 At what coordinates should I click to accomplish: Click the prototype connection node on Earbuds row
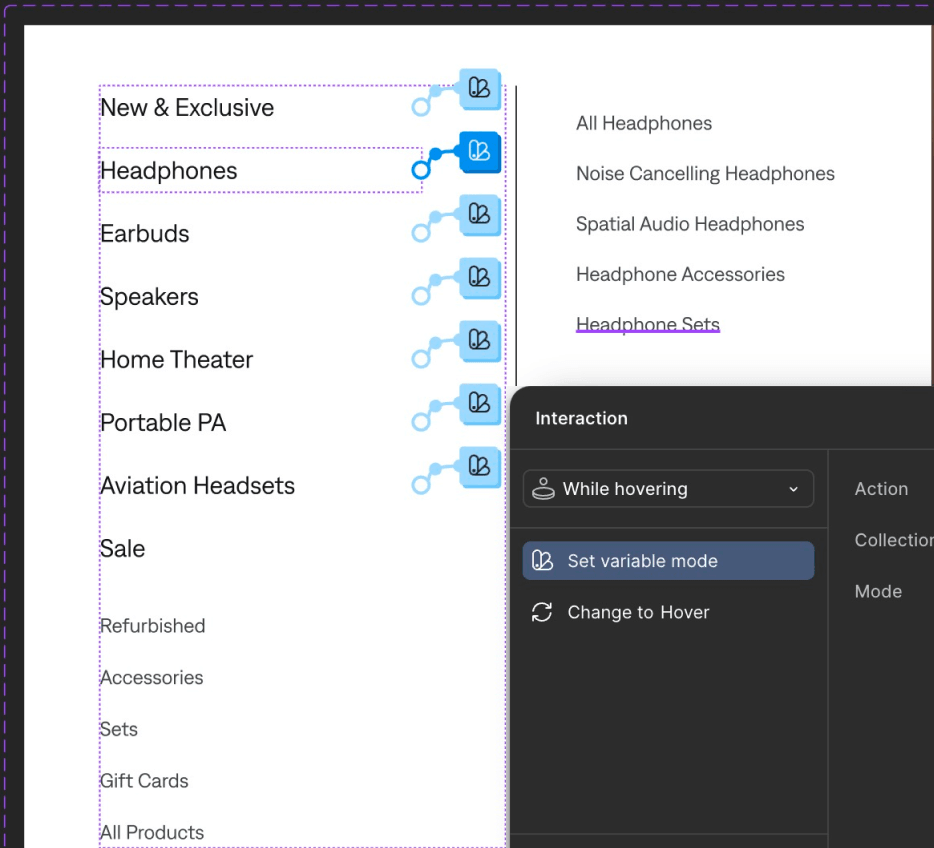(421, 233)
